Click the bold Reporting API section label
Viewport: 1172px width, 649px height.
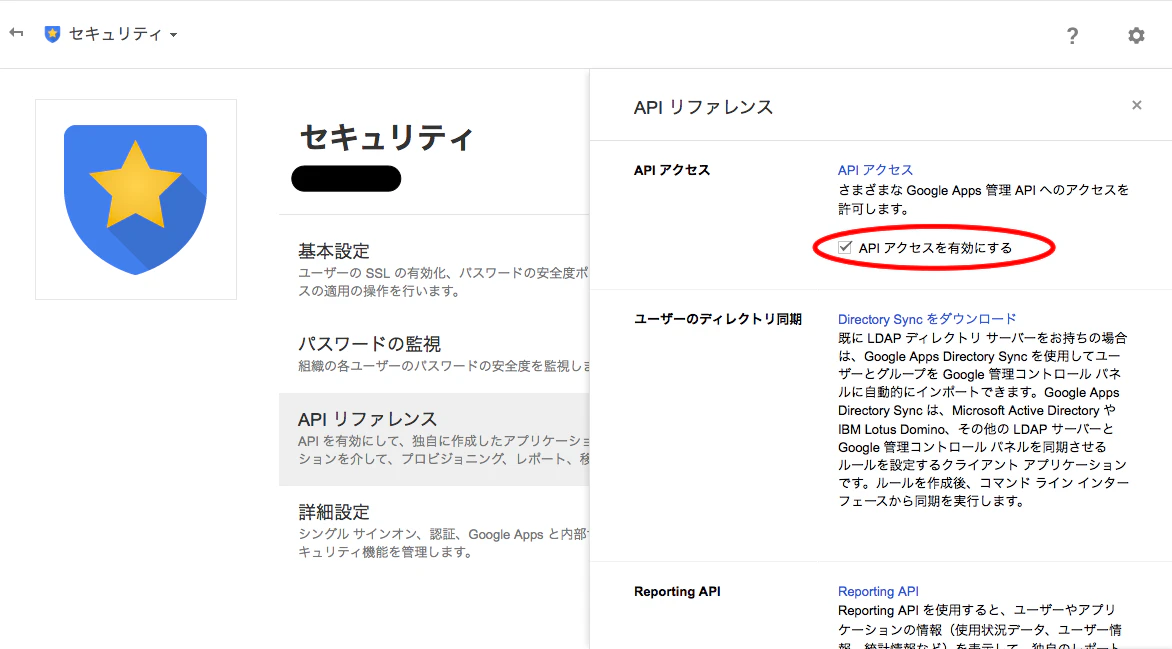[677, 591]
